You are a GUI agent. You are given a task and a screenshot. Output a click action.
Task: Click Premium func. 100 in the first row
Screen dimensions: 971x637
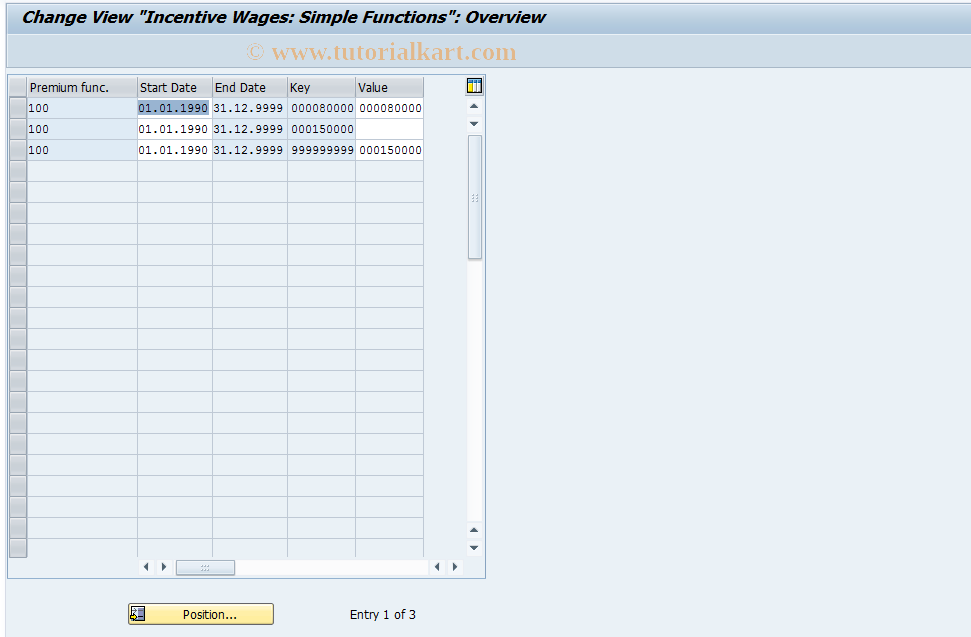pos(82,108)
